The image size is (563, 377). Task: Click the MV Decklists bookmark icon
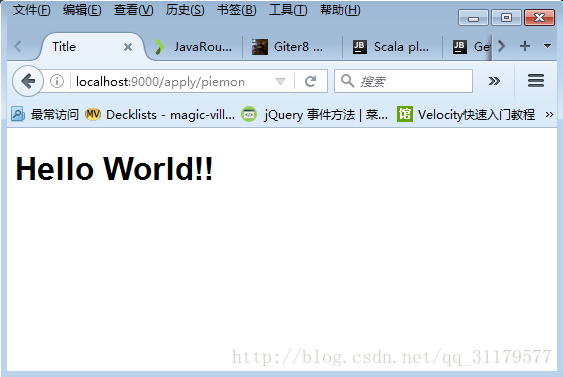pos(93,115)
